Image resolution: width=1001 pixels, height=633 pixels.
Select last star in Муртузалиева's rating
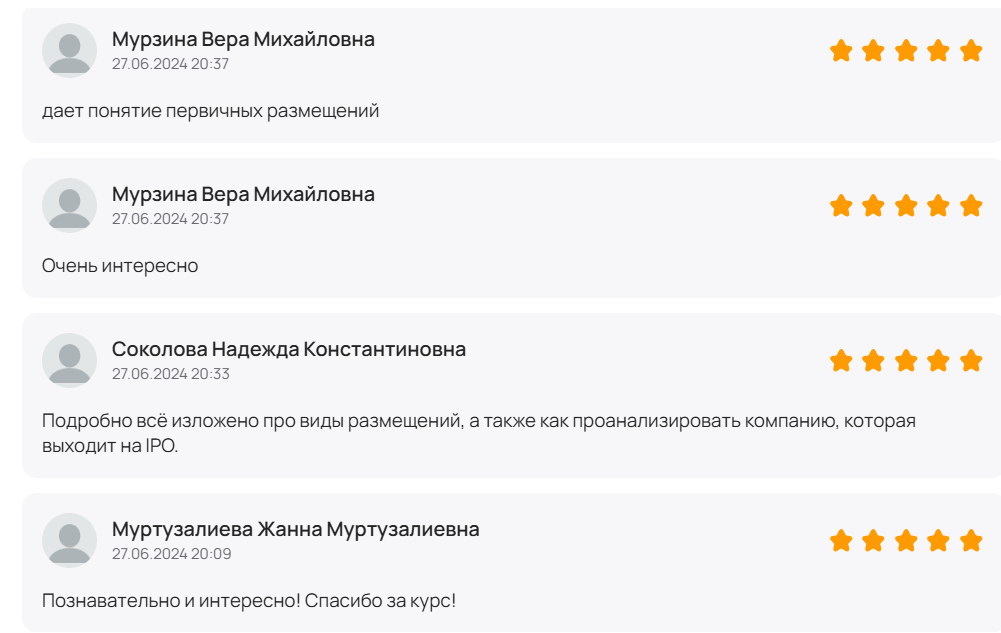tap(971, 541)
